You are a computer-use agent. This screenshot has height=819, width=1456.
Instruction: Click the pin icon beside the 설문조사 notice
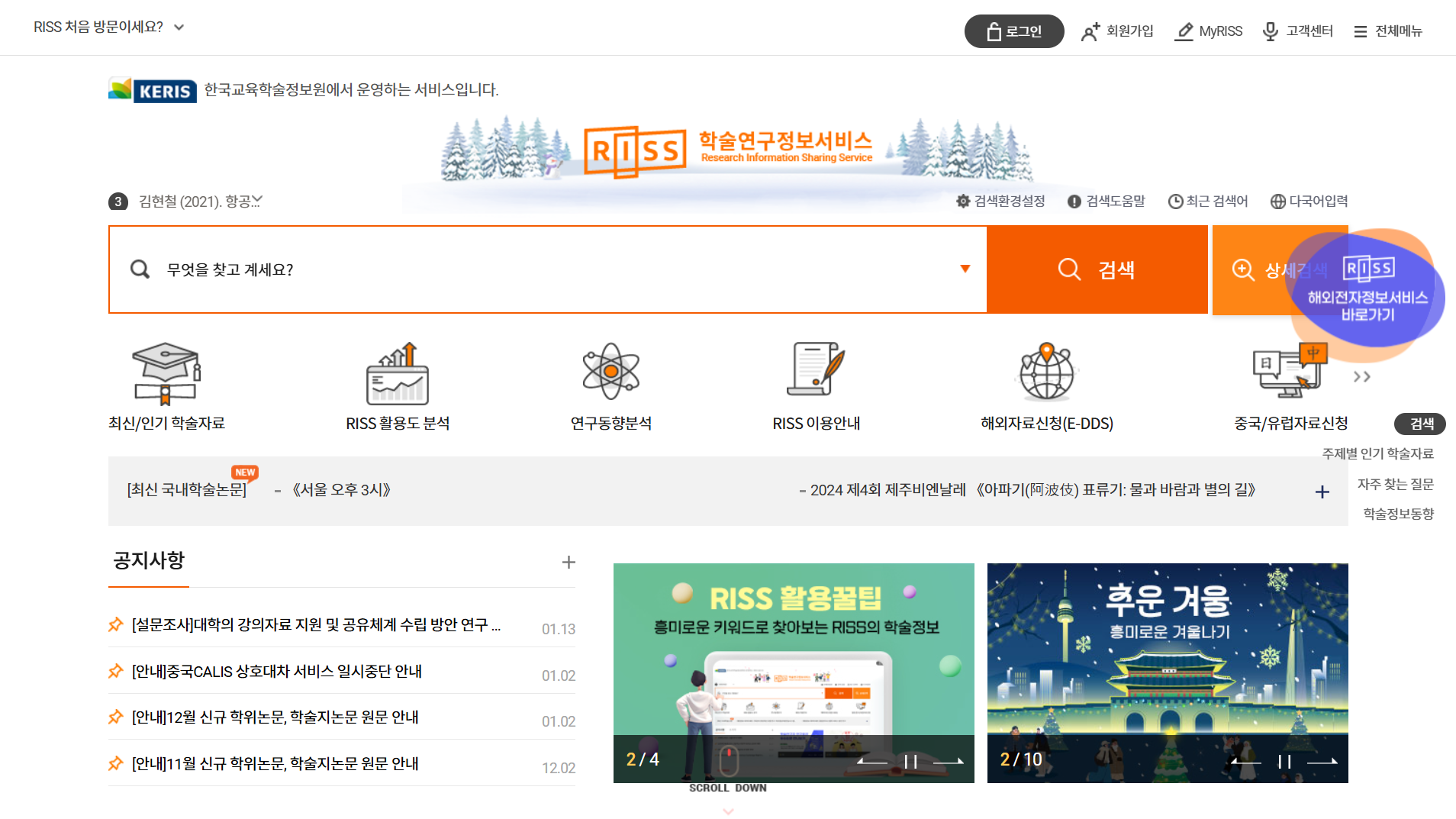(116, 625)
